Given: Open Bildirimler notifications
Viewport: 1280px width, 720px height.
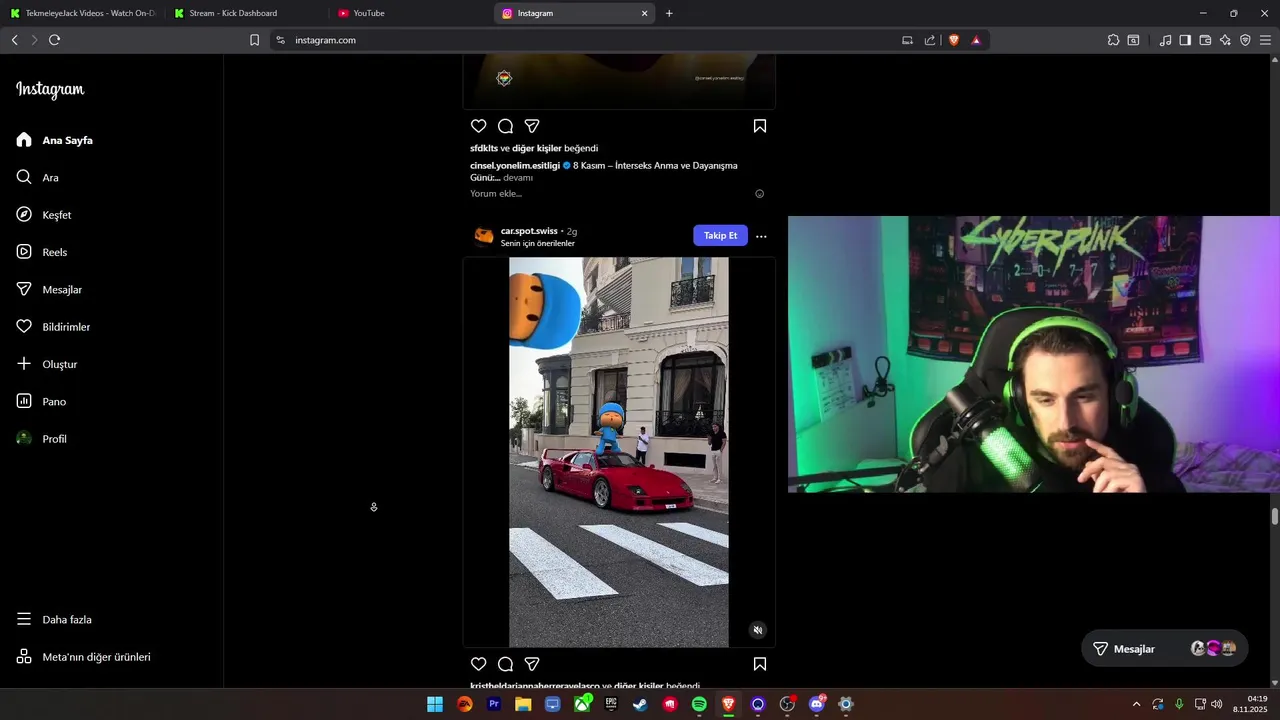Looking at the screenshot, I should pyautogui.click(x=53, y=327).
